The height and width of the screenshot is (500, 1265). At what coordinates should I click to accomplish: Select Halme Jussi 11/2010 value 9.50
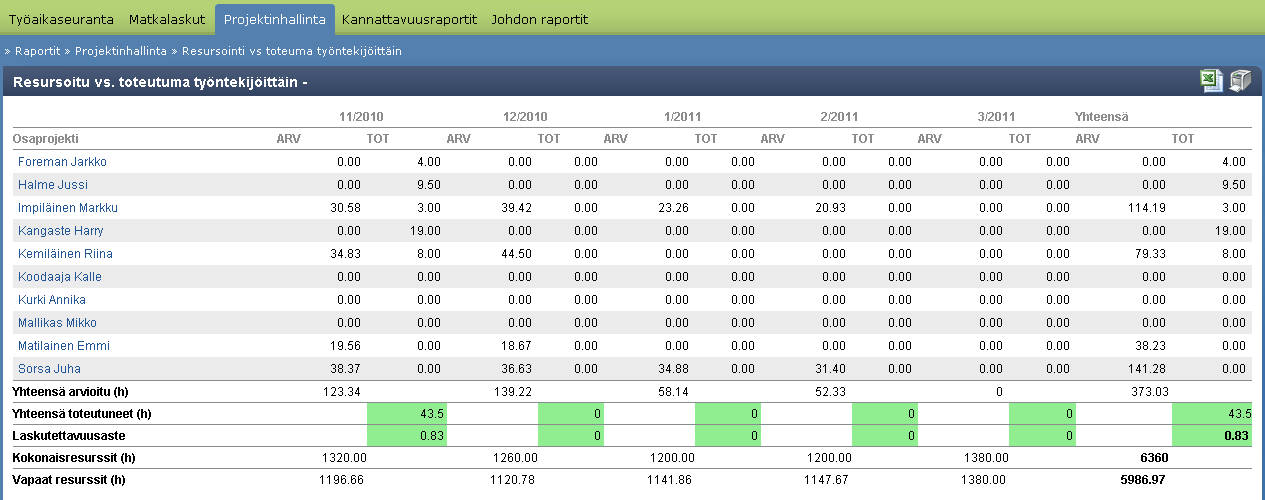coord(428,185)
